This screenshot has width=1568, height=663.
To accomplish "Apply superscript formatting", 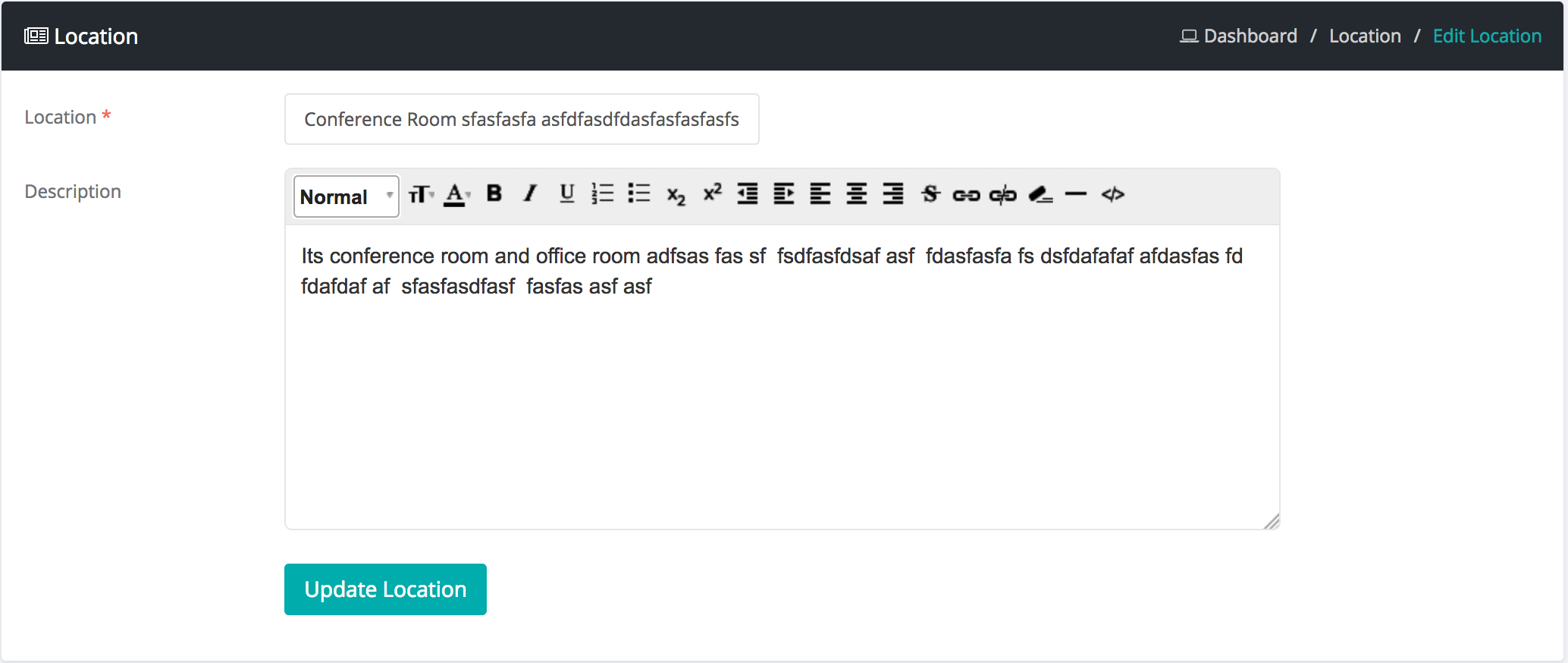I will point(712,193).
